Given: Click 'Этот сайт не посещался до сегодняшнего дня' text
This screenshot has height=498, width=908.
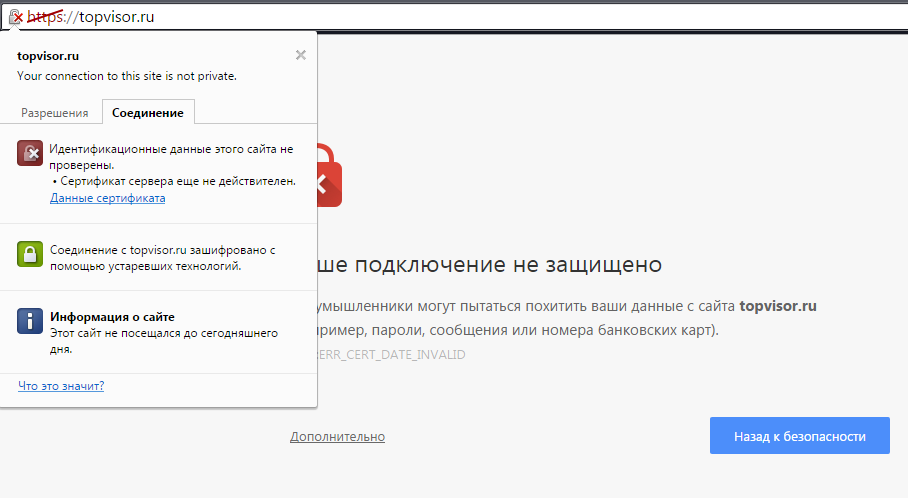Looking at the screenshot, I should coord(164,341).
